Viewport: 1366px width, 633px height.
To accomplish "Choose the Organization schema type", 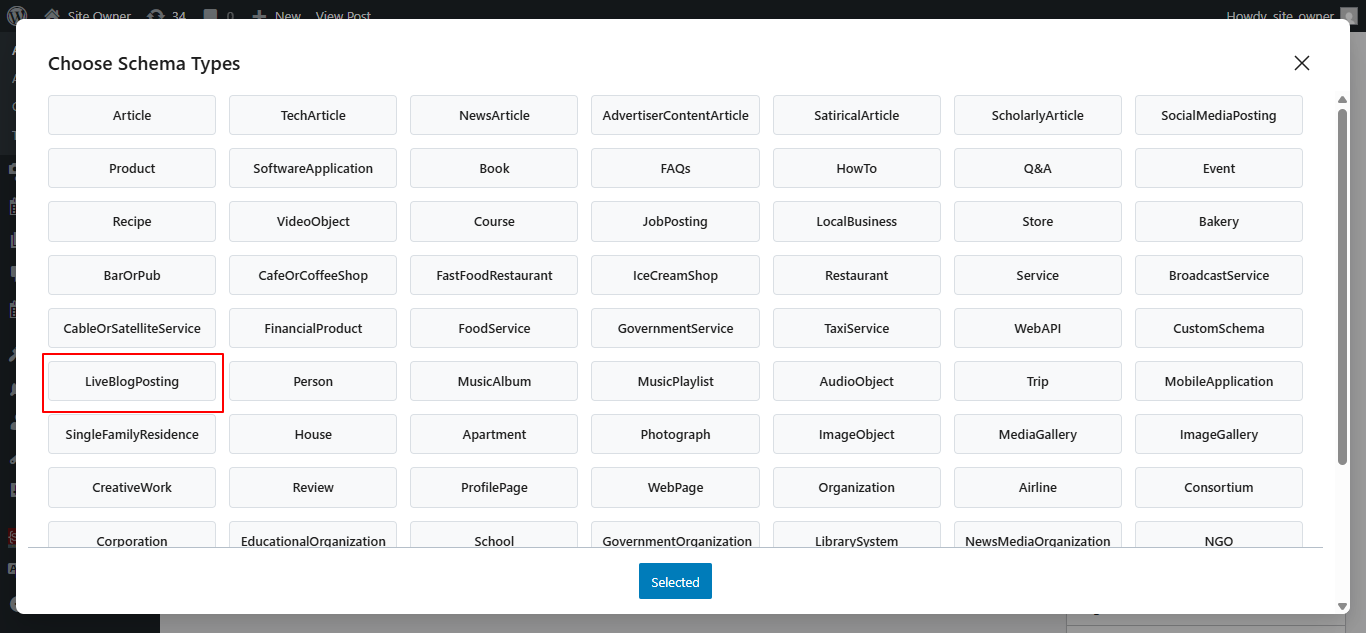I will (x=856, y=487).
